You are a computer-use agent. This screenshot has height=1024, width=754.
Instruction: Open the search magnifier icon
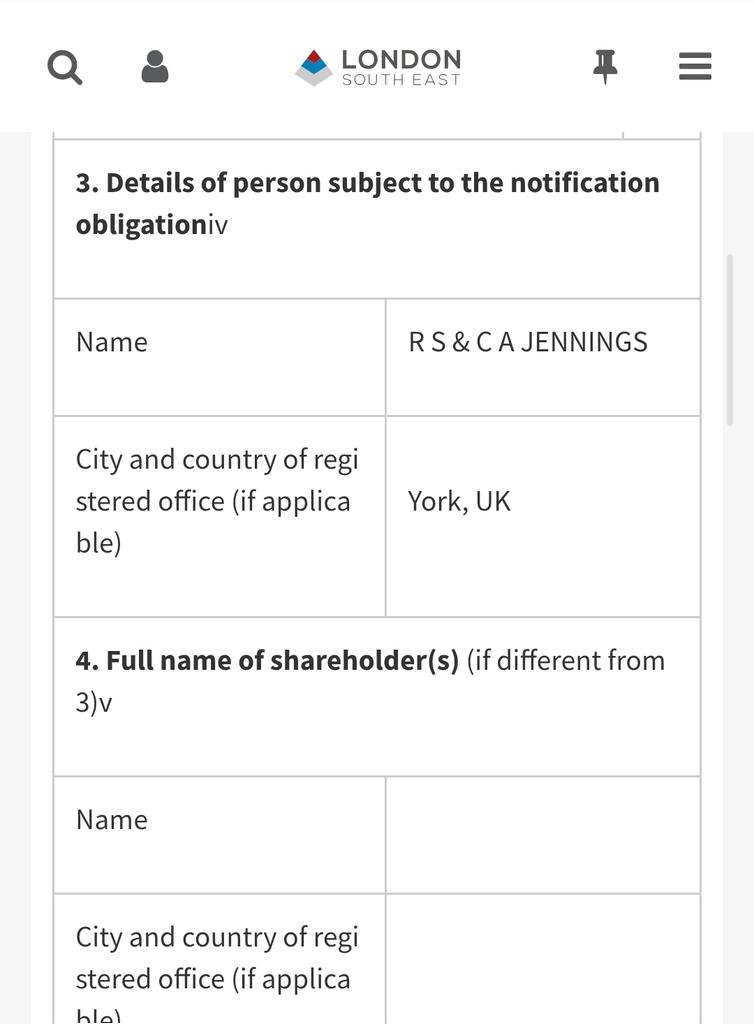coord(65,68)
